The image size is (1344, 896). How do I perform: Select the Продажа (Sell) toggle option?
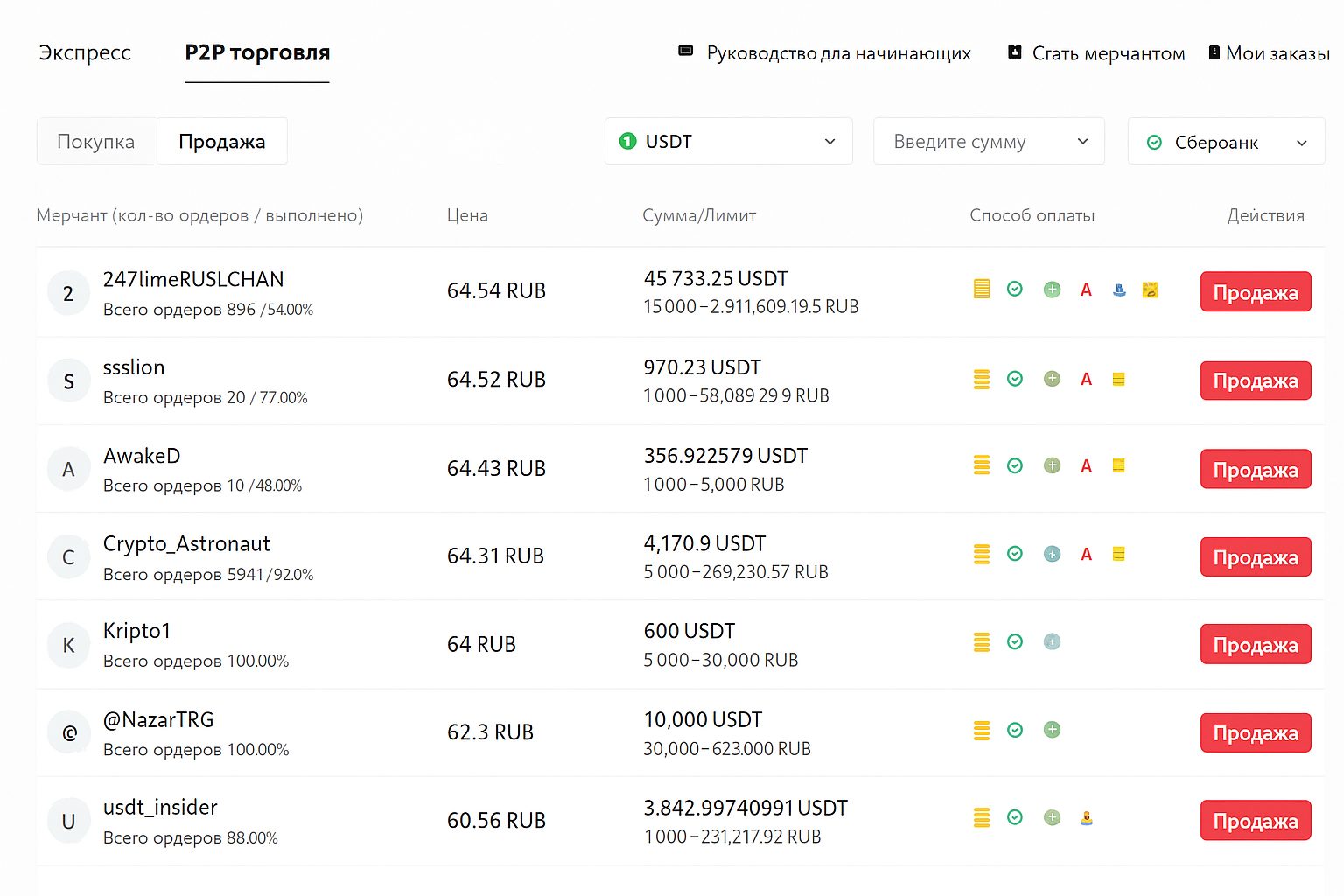[x=222, y=142]
